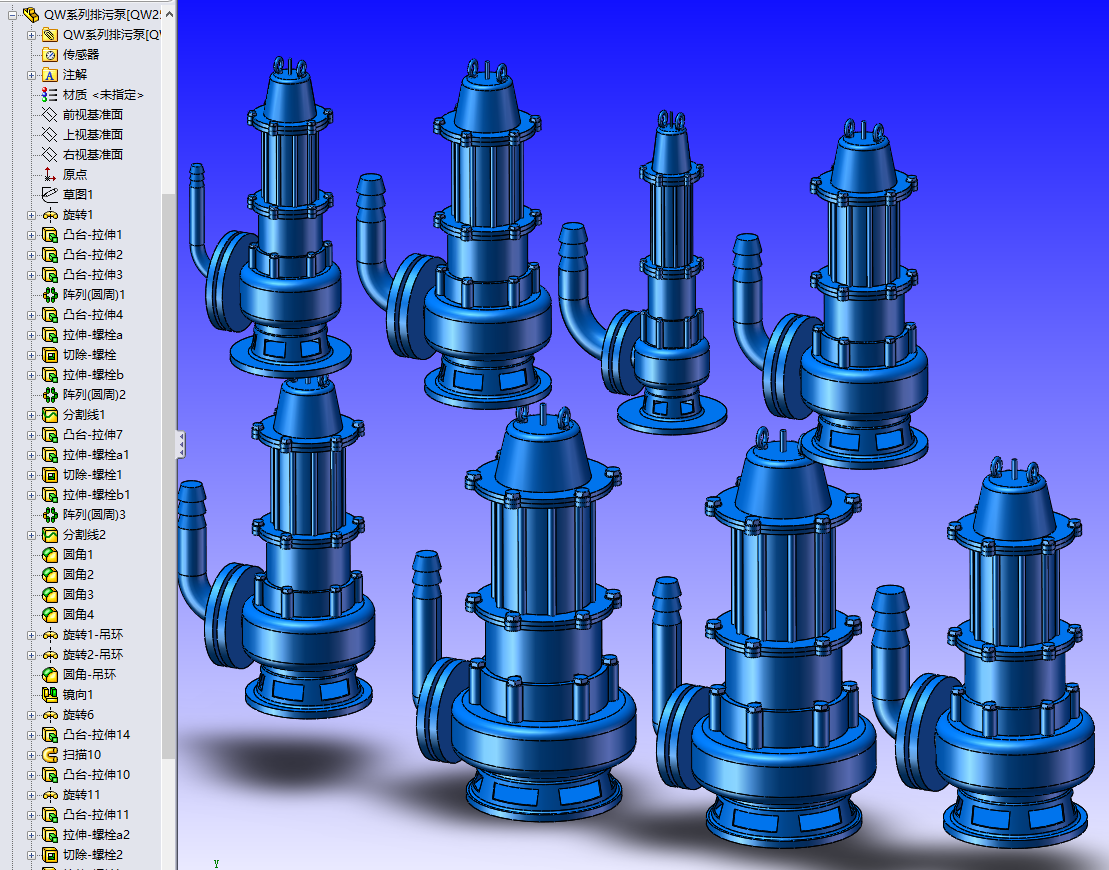This screenshot has height=870, width=1109.
Task: Select the 切除-螺栓 cut feature icon
Action: click(50, 354)
